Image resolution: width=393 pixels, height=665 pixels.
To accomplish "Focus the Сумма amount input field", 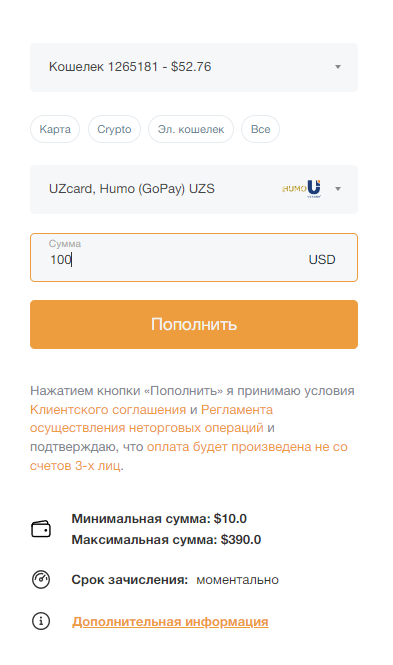I will click(x=194, y=257).
